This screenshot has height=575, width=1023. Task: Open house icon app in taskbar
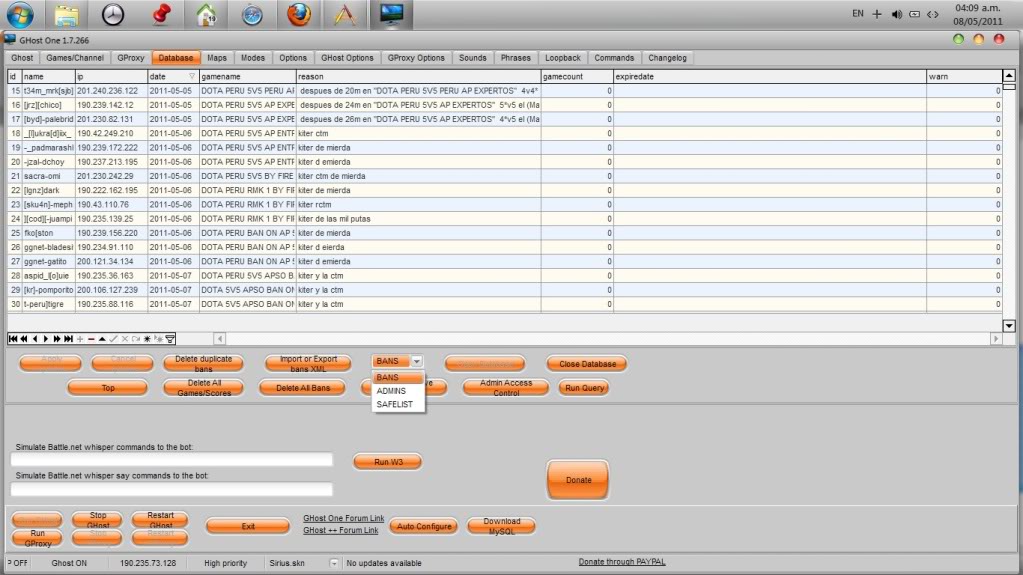pyautogui.click(x=207, y=14)
